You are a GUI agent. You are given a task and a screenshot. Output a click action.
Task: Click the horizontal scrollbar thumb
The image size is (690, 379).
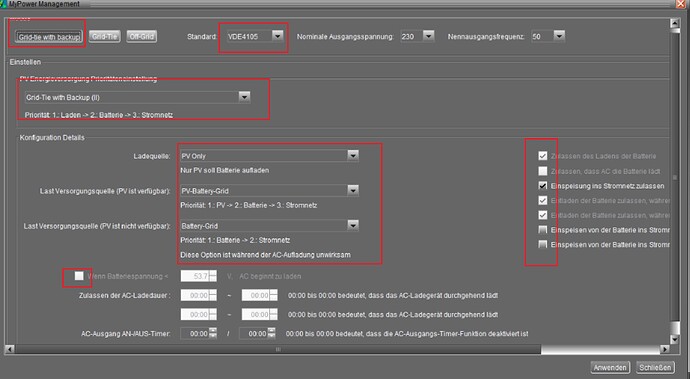click(278, 349)
